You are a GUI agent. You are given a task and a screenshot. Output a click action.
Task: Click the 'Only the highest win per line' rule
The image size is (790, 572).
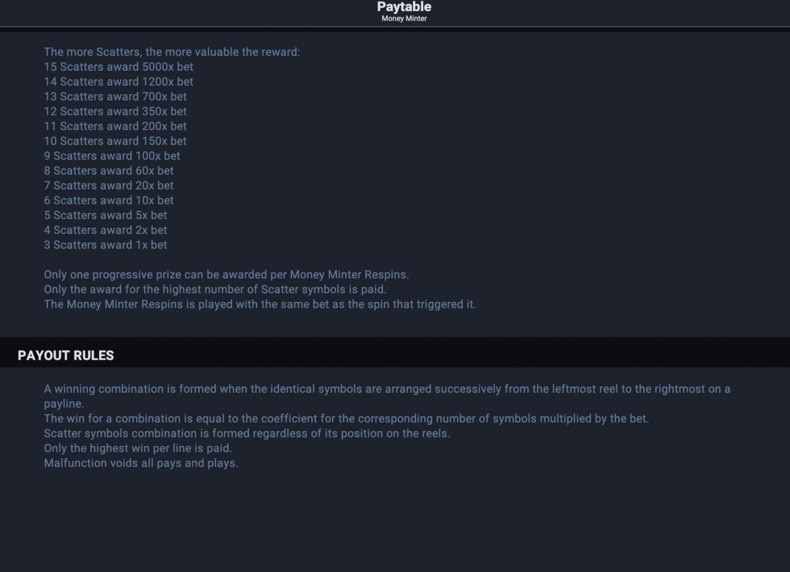(138, 448)
